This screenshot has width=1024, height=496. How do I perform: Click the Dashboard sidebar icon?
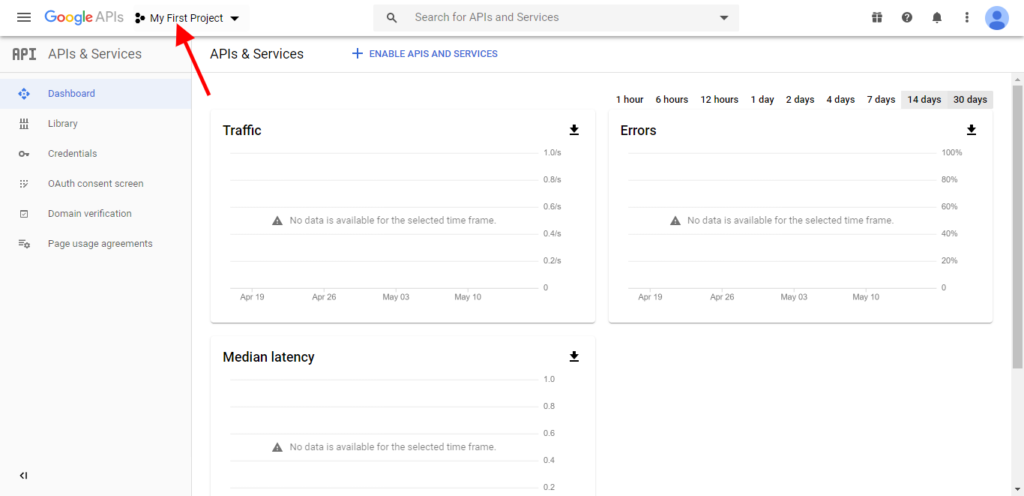pos(24,94)
